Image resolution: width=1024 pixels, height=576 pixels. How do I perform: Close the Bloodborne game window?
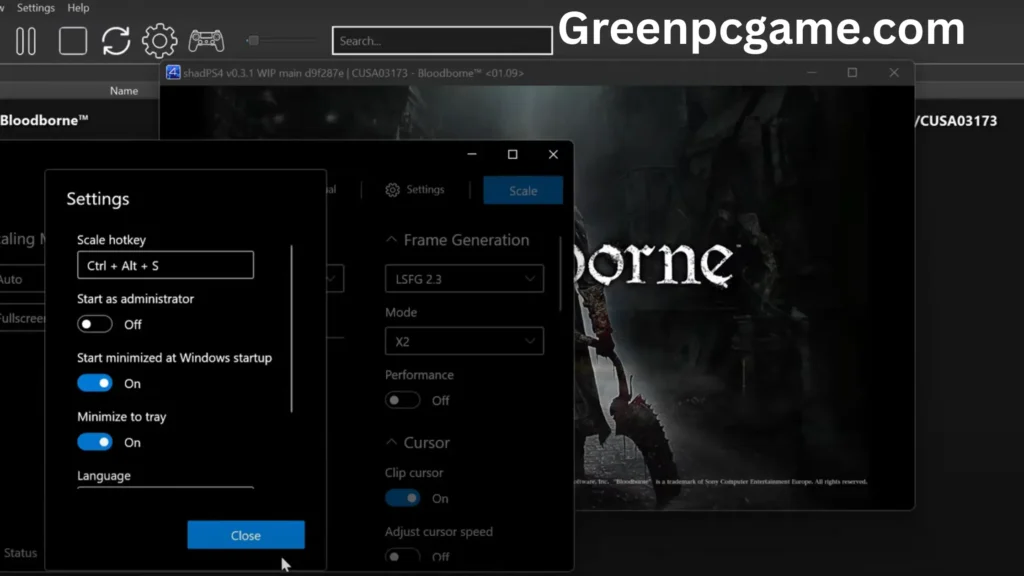tap(894, 72)
